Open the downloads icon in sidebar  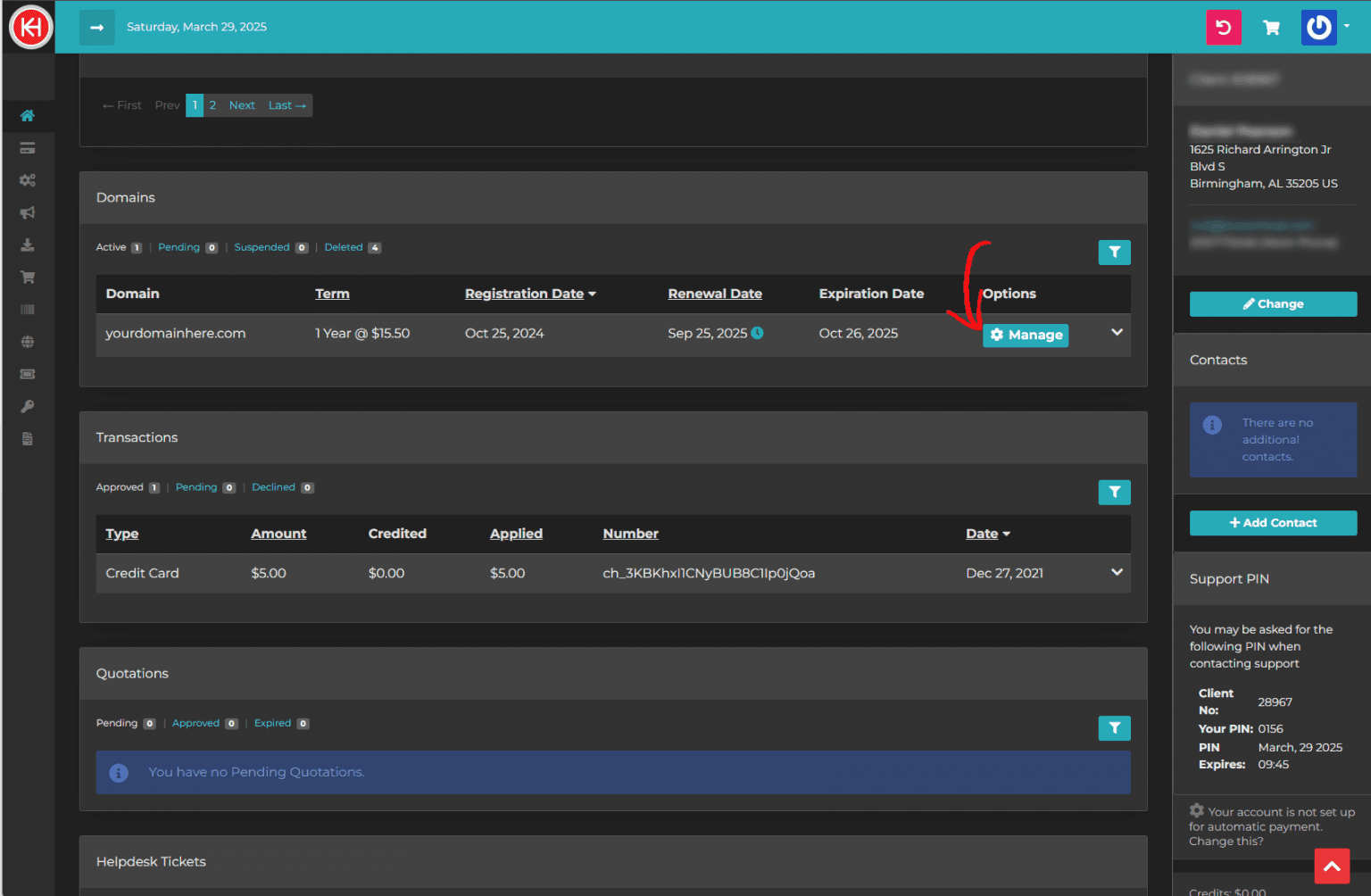coord(28,245)
